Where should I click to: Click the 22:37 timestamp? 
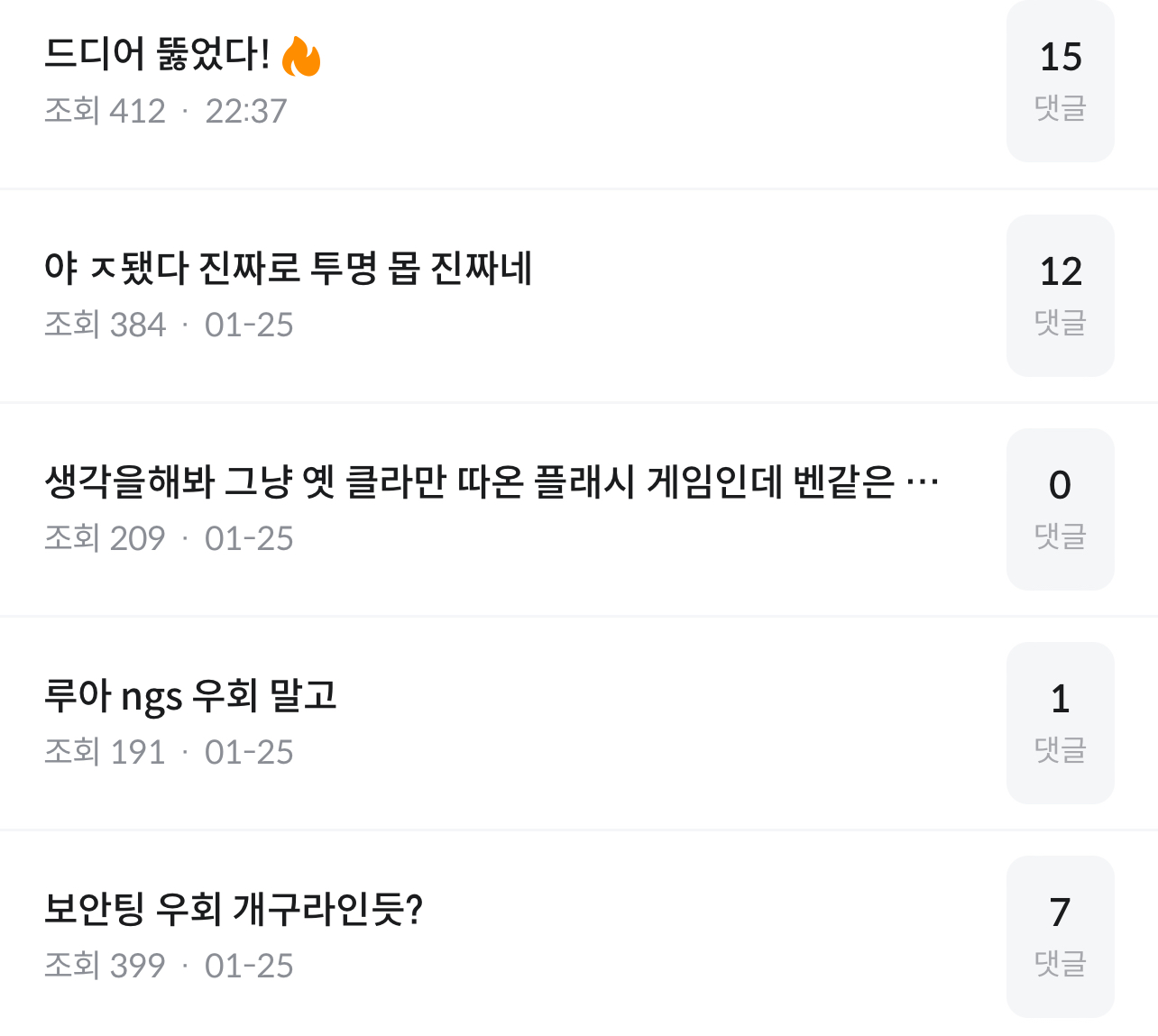pos(245,111)
